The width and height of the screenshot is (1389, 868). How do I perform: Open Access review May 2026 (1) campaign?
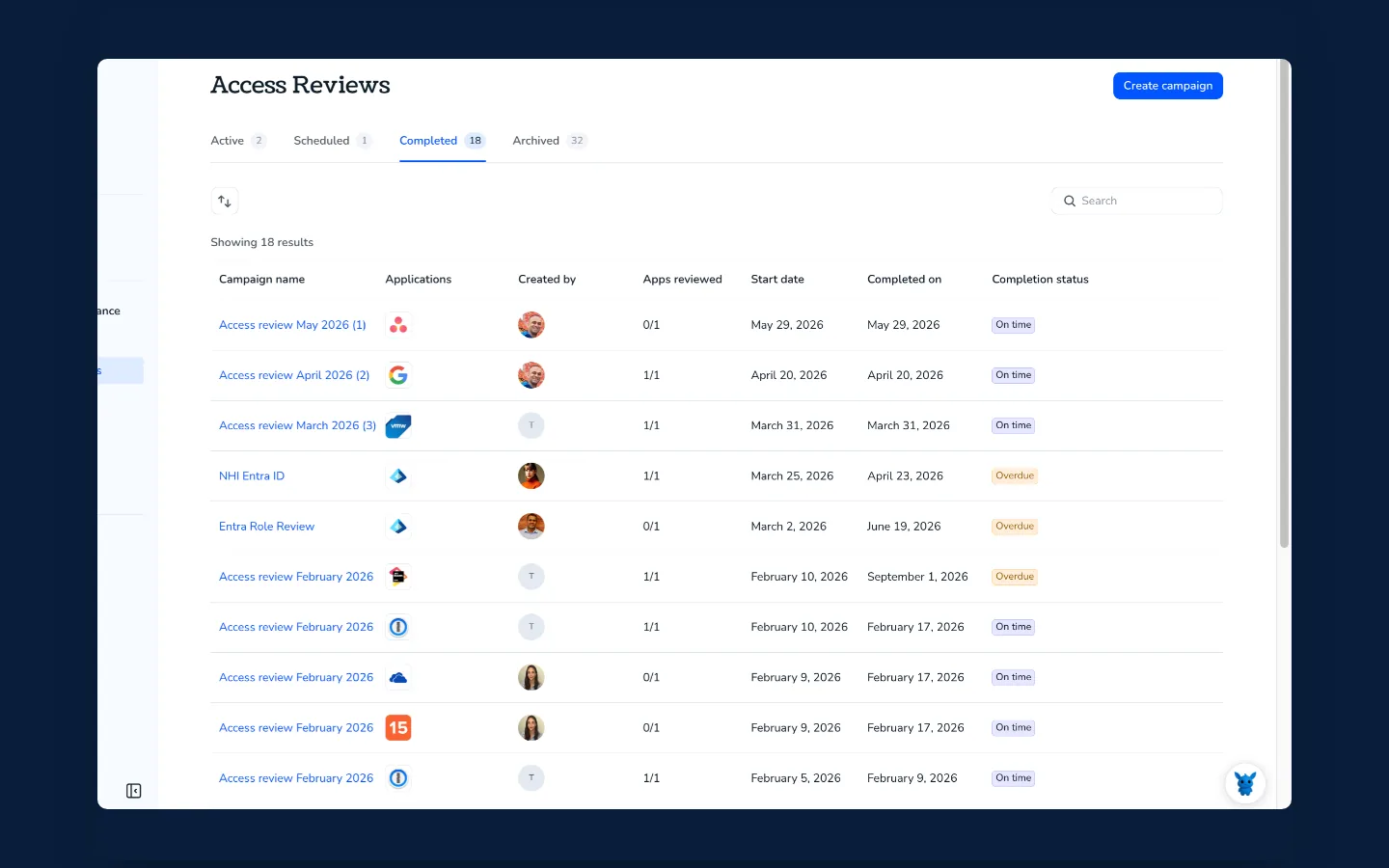click(292, 325)
